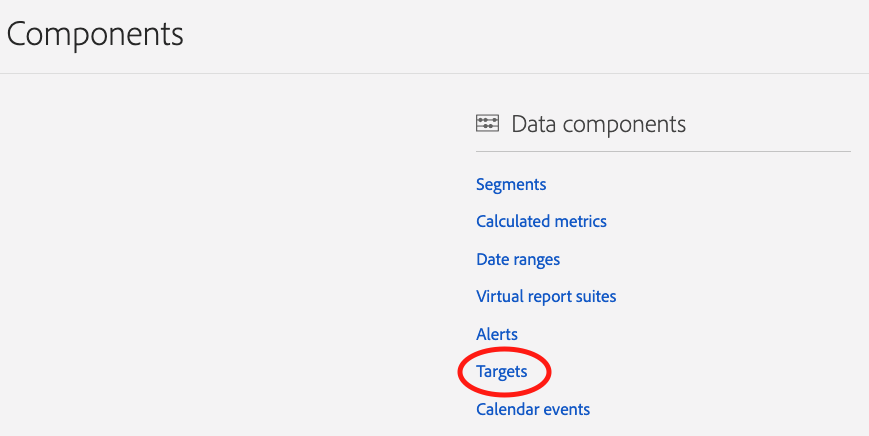The width and height of the screenshot is (869, 436).
Task: Manage virtual report suites
Action: click(546, 296)
